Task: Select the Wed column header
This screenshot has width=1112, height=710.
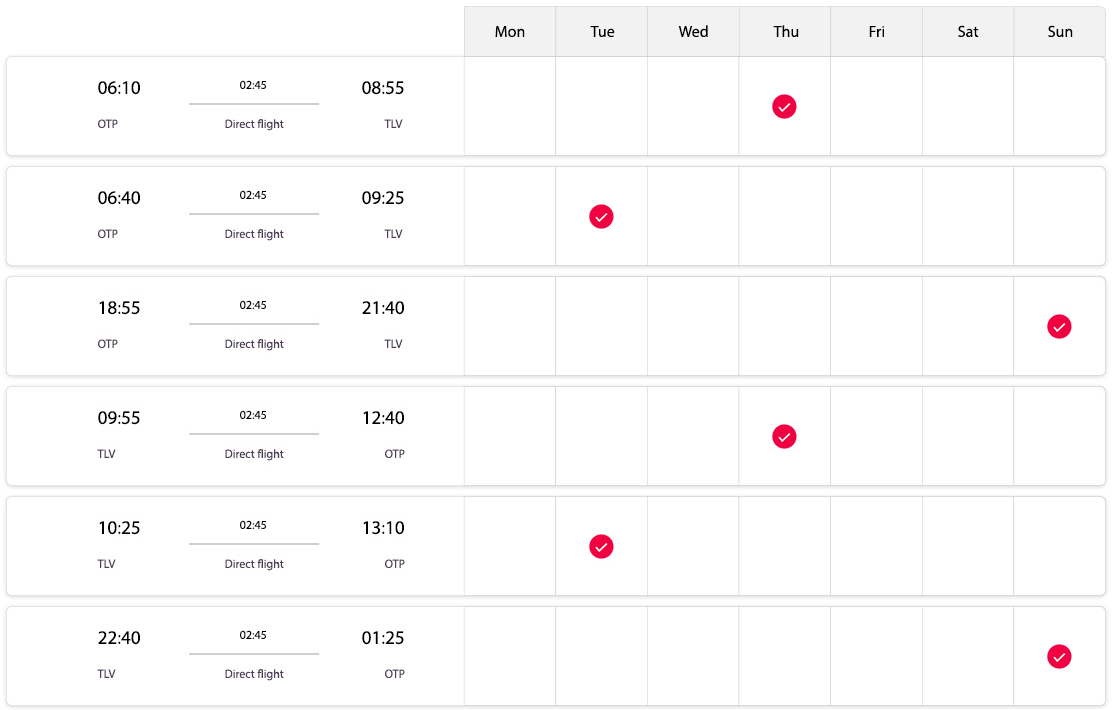Action: [693, 31]
